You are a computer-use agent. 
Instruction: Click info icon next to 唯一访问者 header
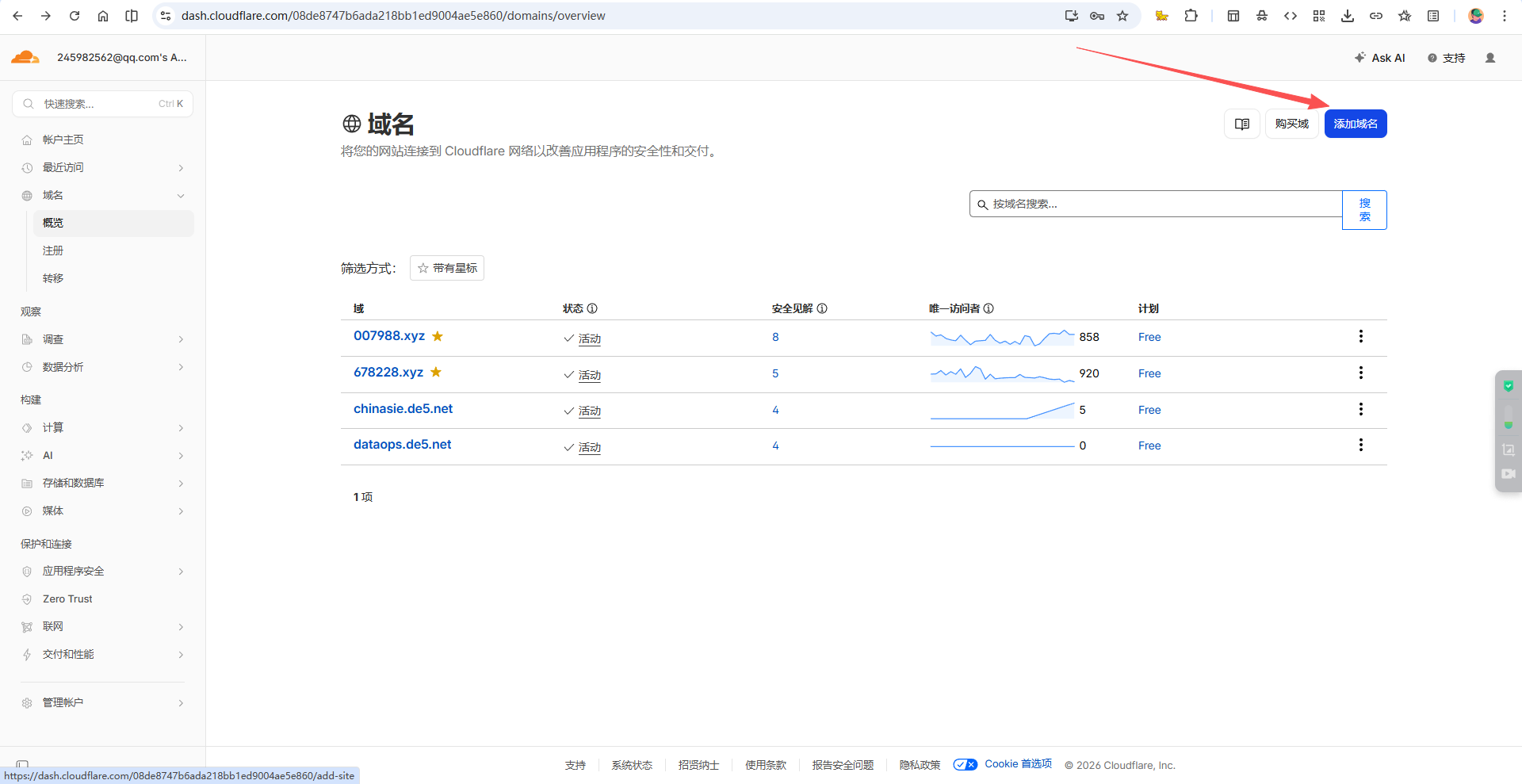coord(989,308)
